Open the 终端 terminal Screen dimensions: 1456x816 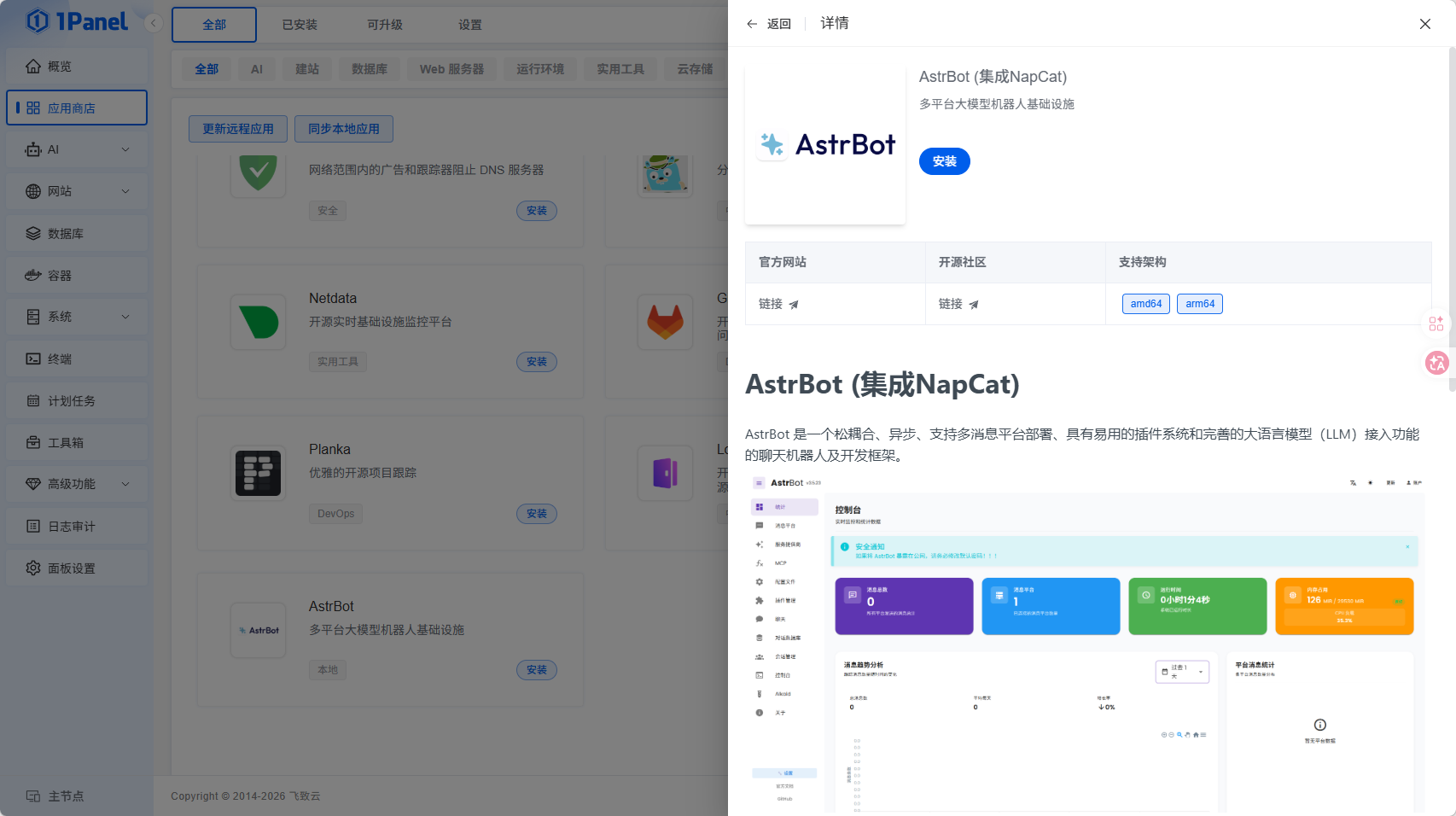pos(77,358)
